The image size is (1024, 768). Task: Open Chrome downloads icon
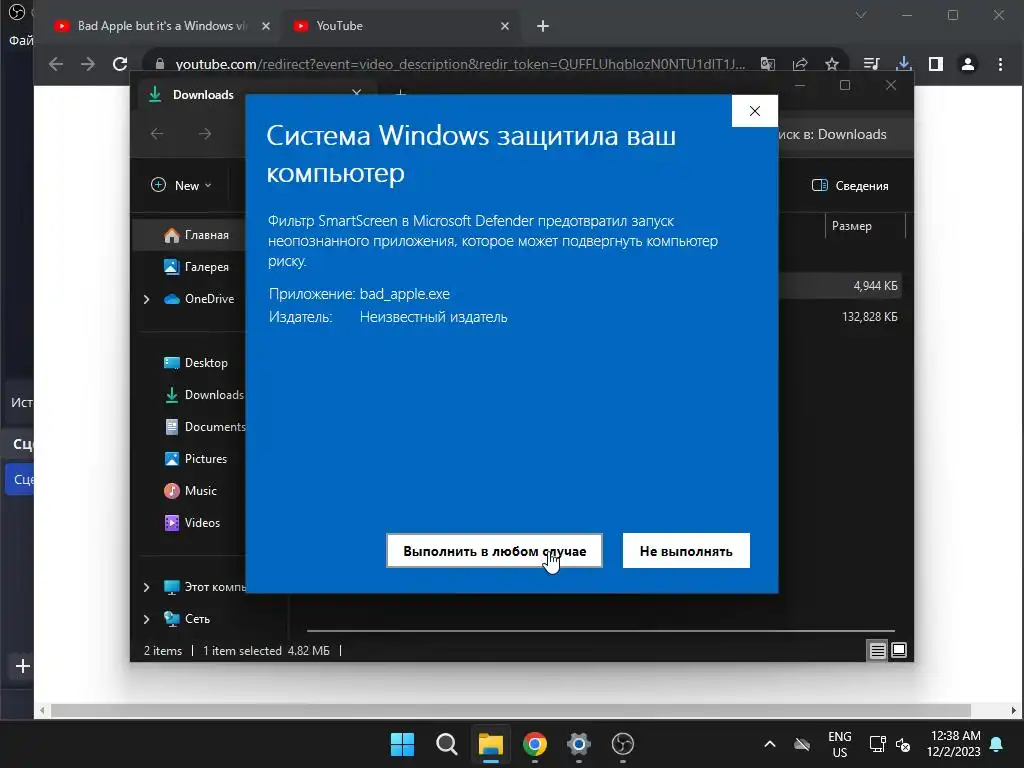pyautogui.click(x=904, y=64)
